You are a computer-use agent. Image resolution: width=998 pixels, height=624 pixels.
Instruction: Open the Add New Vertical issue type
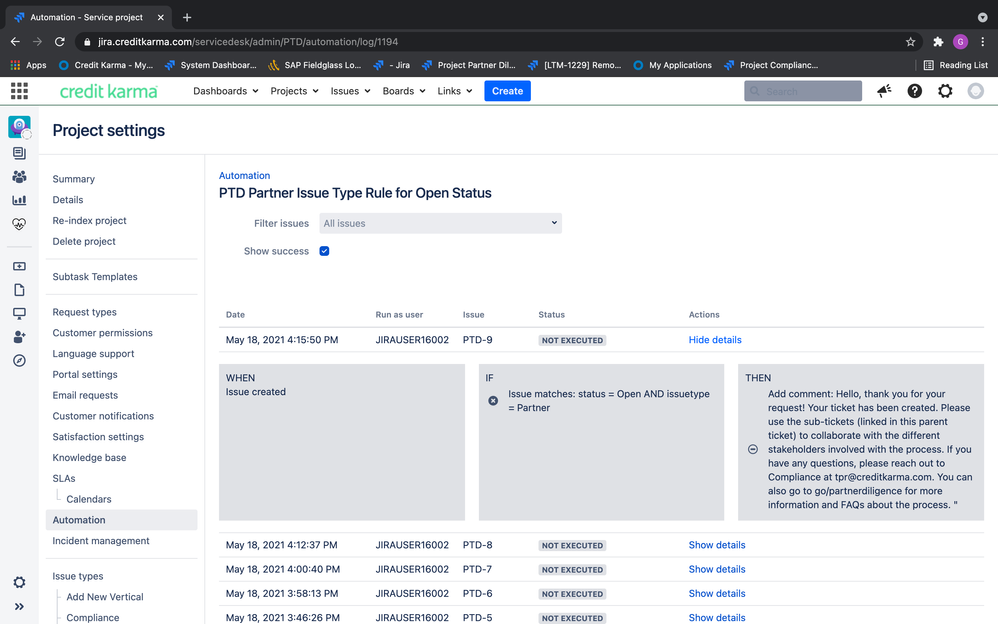pos(105,597)
